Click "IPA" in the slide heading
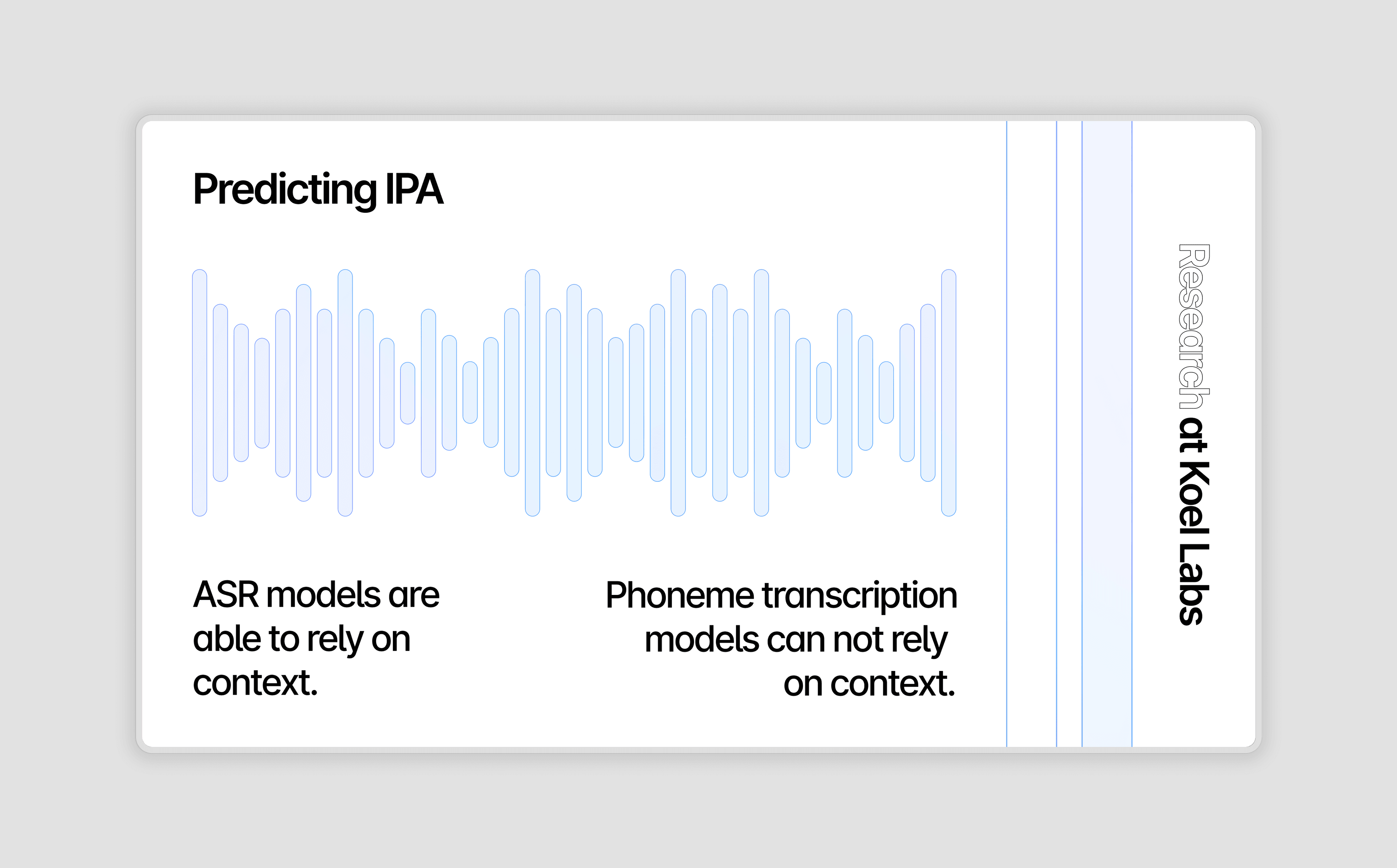This screenshot has width=1397, height=868. pyautogui.click(x=414, y=188)
